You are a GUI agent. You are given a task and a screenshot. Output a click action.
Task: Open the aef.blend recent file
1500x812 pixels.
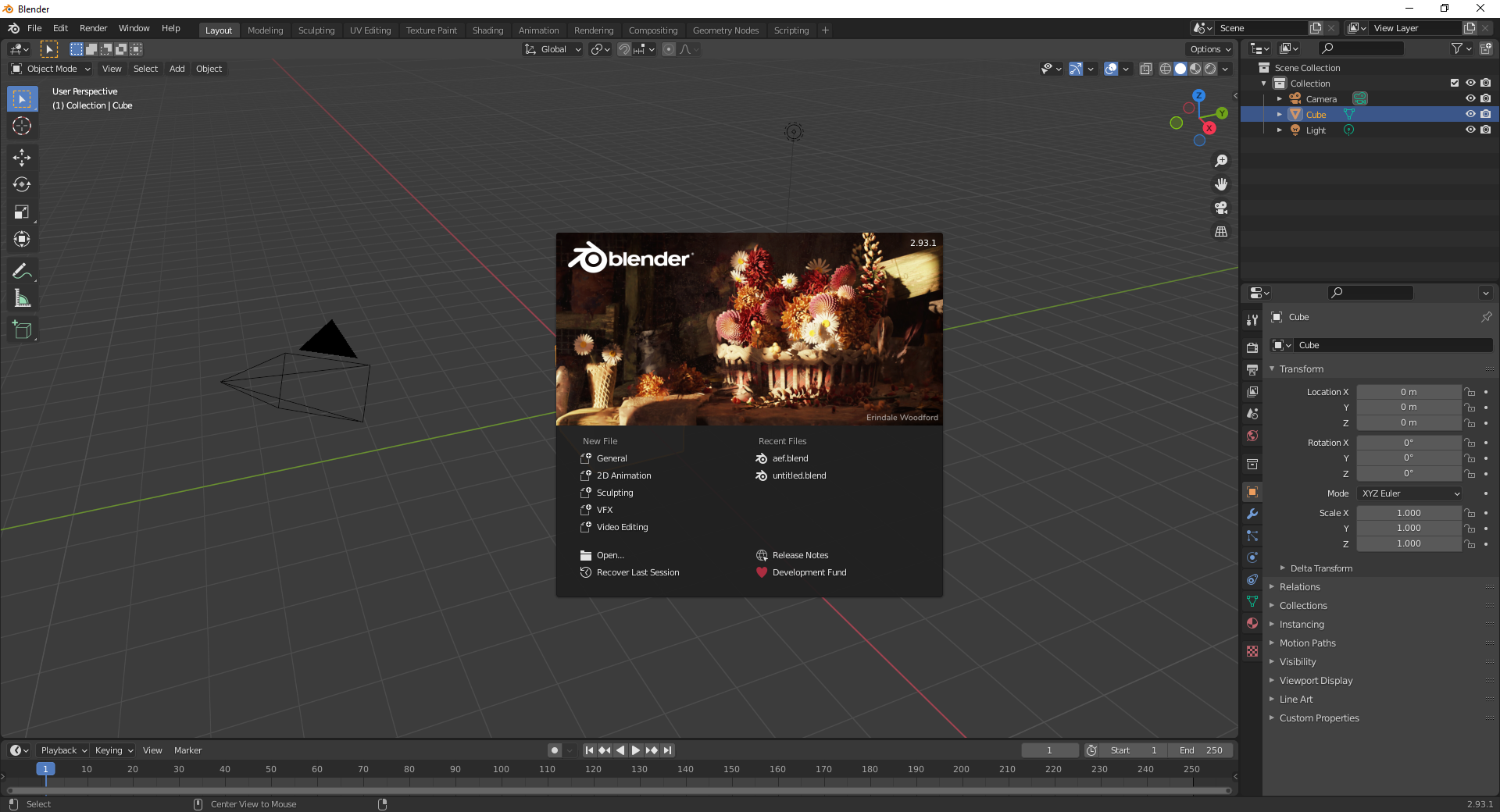(x=790, y=458)
